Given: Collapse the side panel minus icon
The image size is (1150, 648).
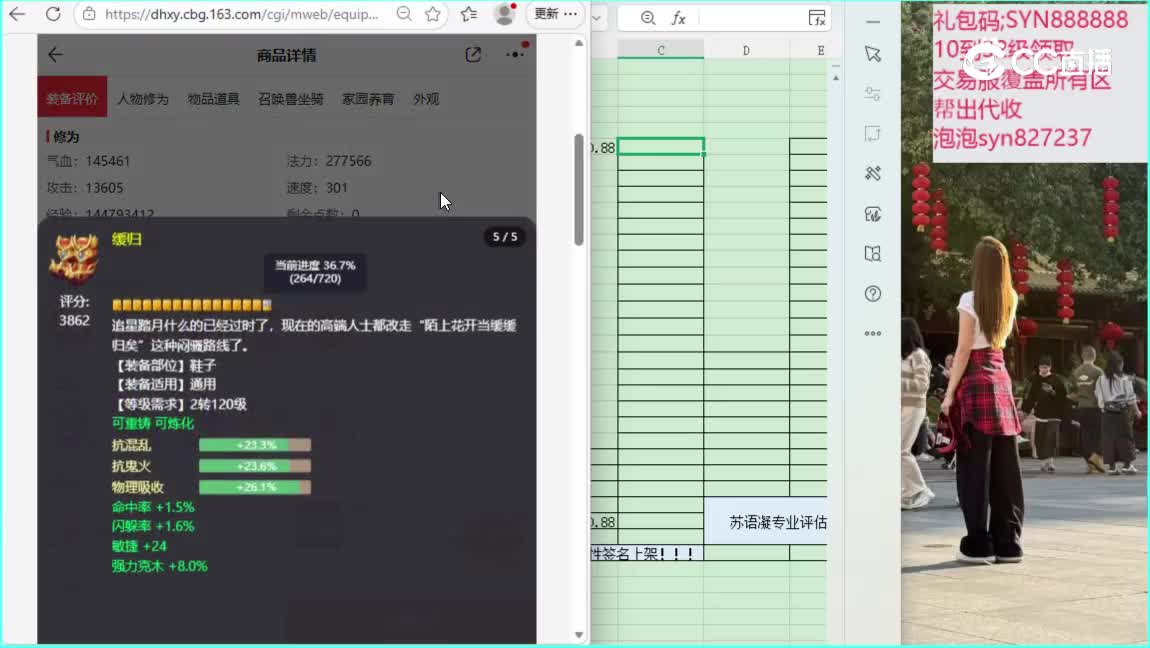Looking at the screenshot, I should tap(873, 22).
